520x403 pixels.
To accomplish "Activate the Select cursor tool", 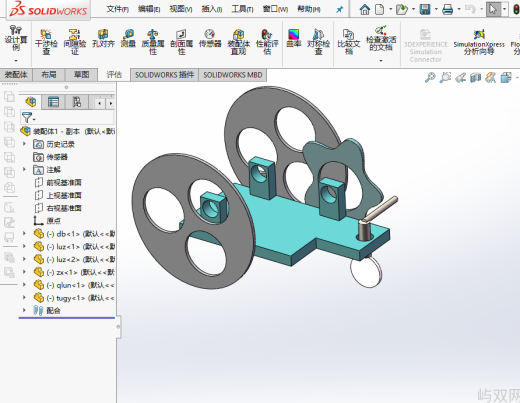I will pos(493,9).
